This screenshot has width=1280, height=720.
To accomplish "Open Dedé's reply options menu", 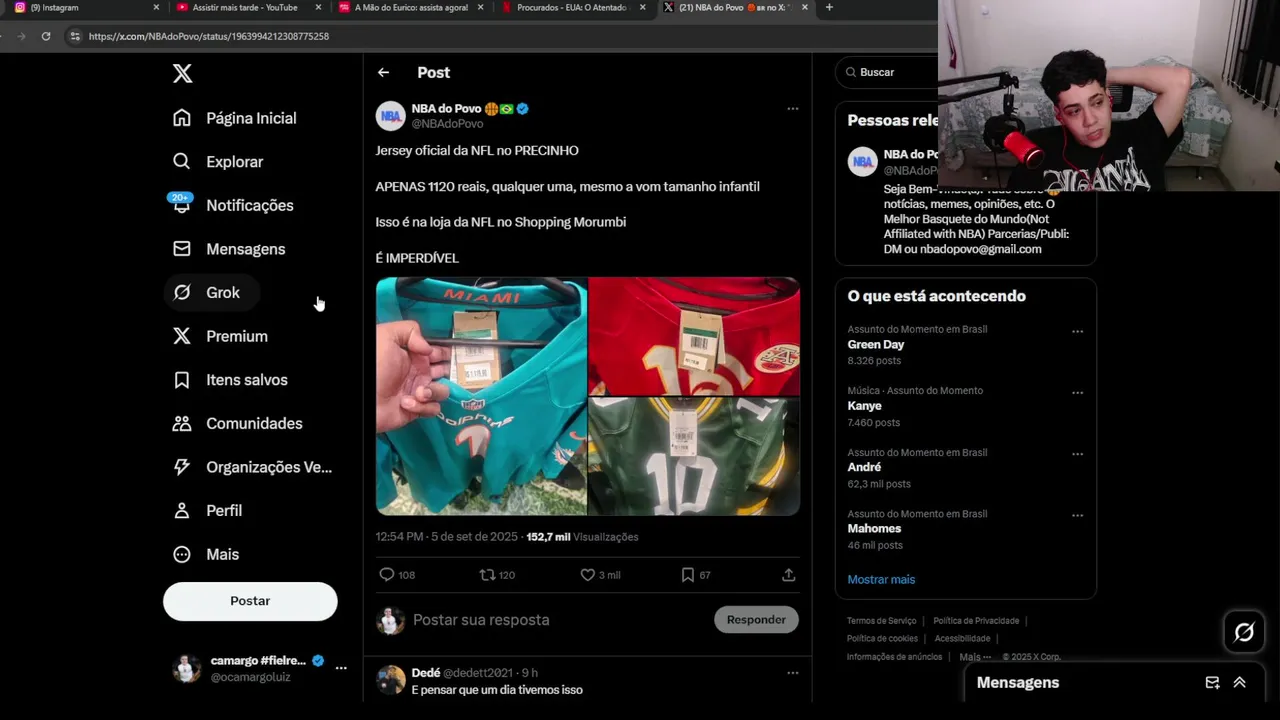I will tap(792, 673).
